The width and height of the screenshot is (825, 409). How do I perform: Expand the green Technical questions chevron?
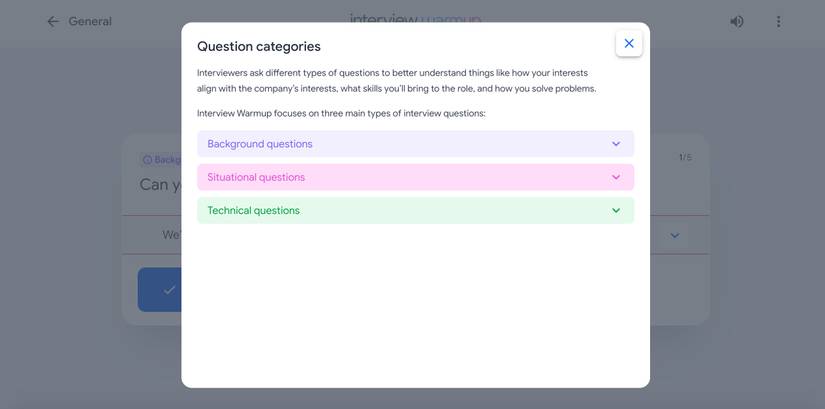coord(616,210)
